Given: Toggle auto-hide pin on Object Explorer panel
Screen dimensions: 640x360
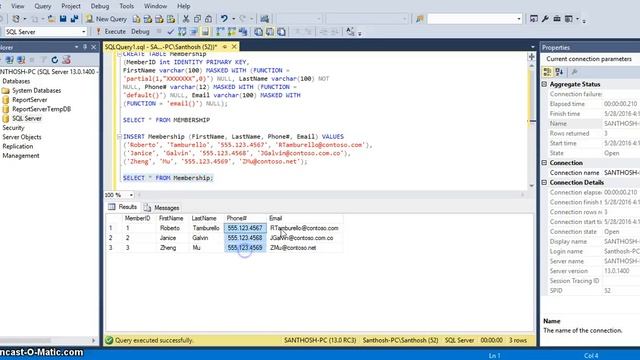Looking at the screenshot, I should pos(85,47).
